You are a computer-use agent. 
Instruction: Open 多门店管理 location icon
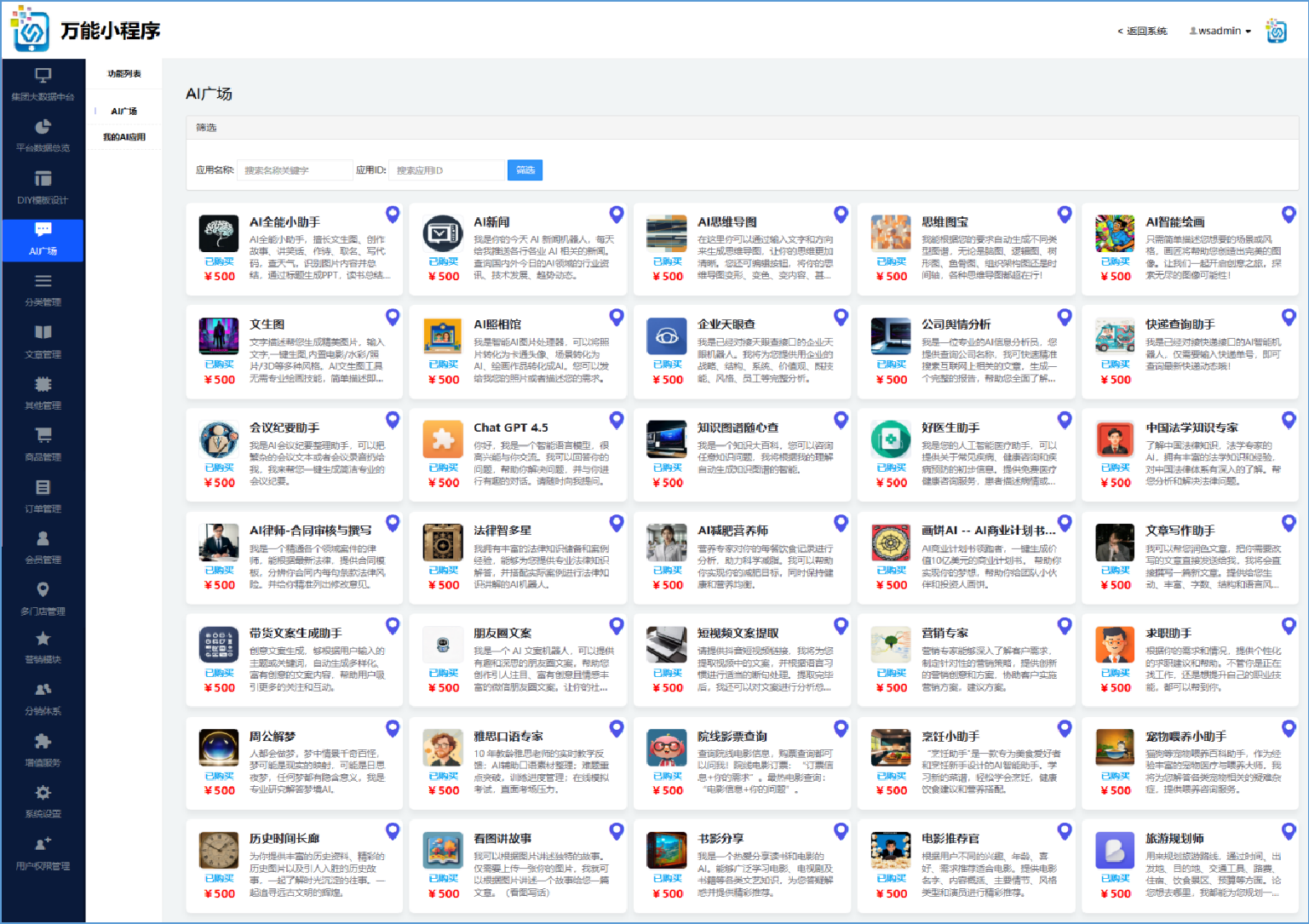43,589
